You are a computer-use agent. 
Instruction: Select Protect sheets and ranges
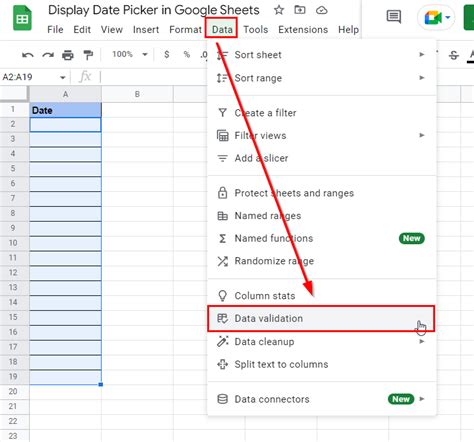tap(322, 193)
